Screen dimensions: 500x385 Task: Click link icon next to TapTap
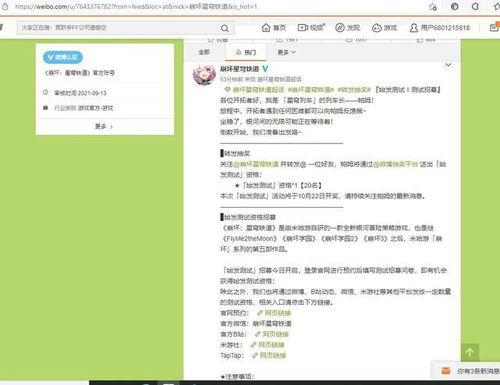point(255,355)
